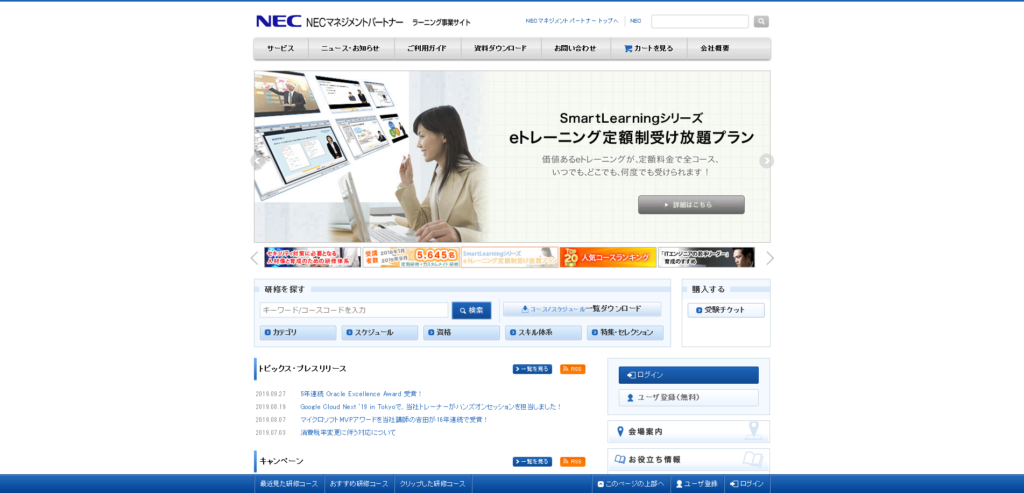Click the 受験チケット button

pyautogui.click(x=726, y=310)
